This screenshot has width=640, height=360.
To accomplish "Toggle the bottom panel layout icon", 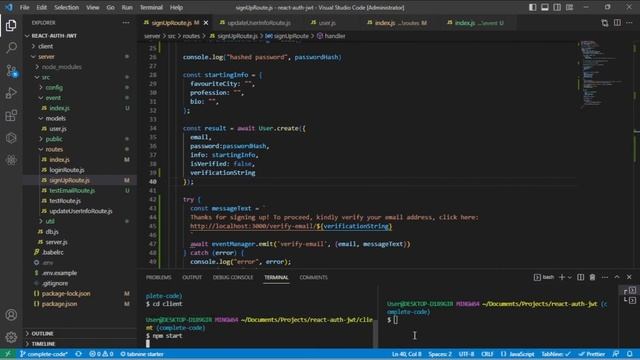I will tap(545, 7).
